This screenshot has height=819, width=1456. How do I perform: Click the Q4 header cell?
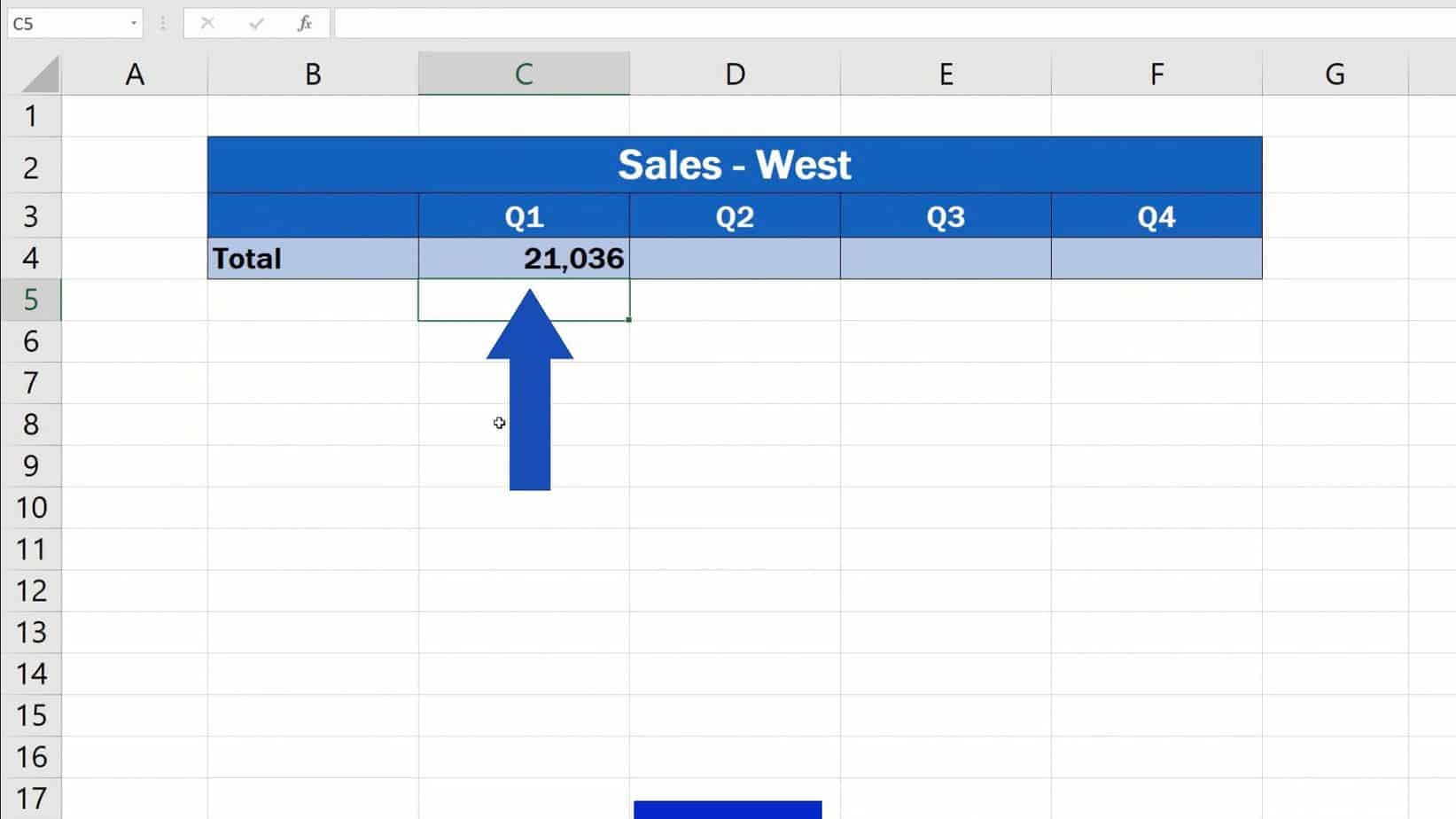tap(1156, 215)
